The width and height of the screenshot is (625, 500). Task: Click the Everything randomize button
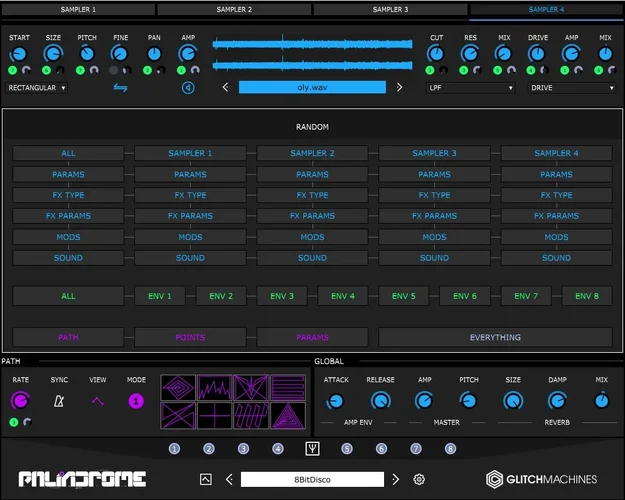click(x=495, y=338)
